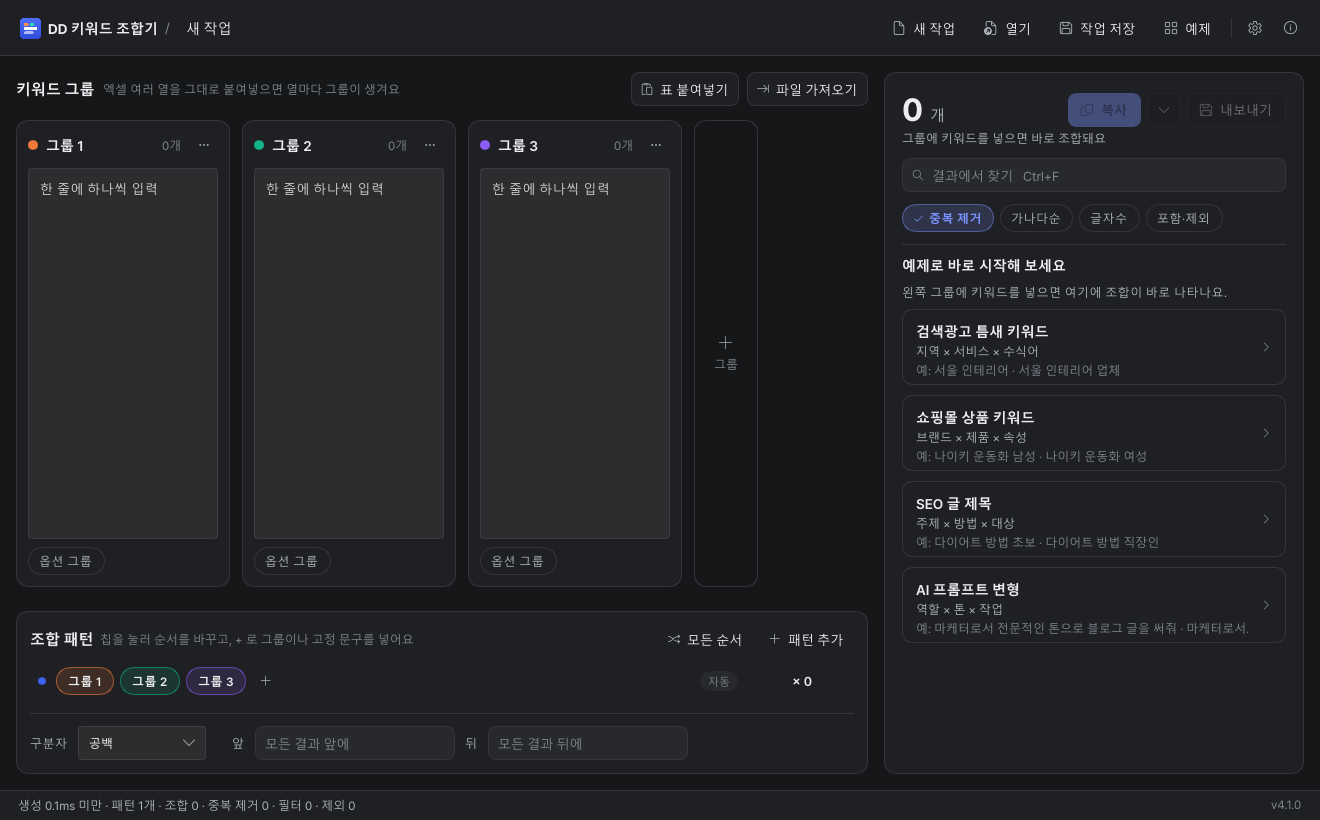1320x820 pixels.
Task: Expand the dropdown arrow next to 복사
Action: [x=1164, y=110]
